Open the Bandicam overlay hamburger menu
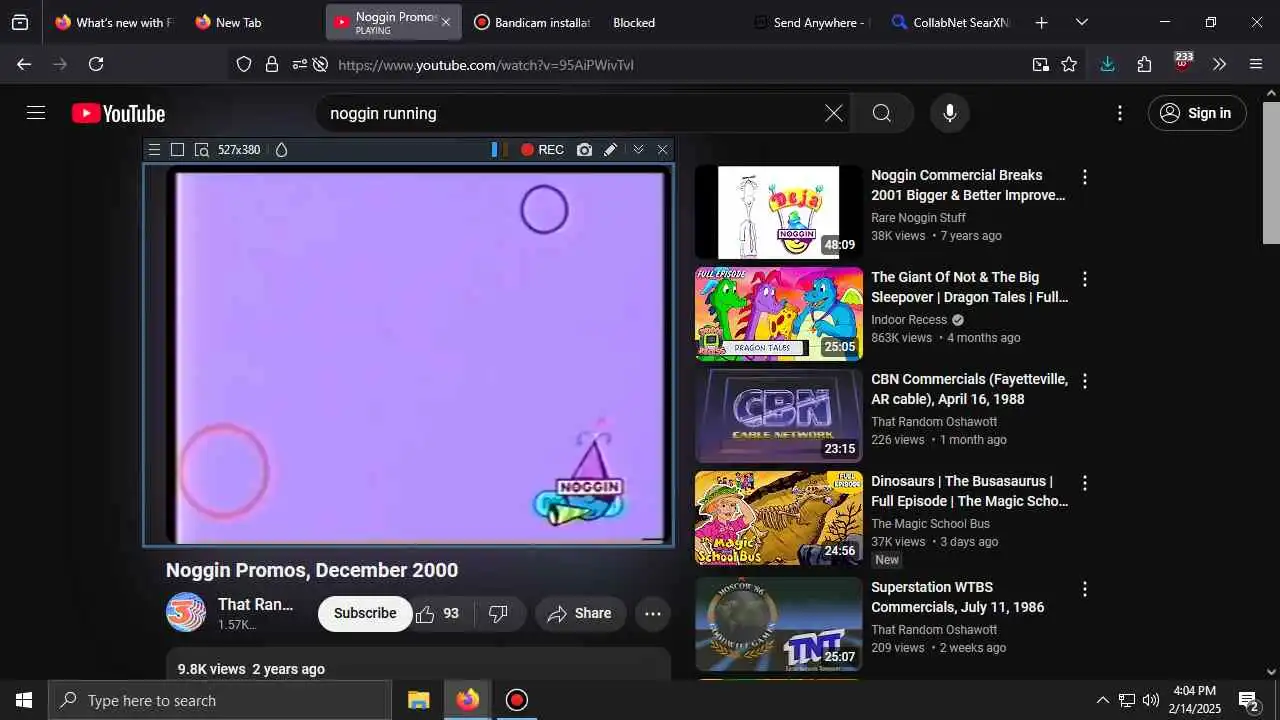1280x720 pixels. (154, 150)
